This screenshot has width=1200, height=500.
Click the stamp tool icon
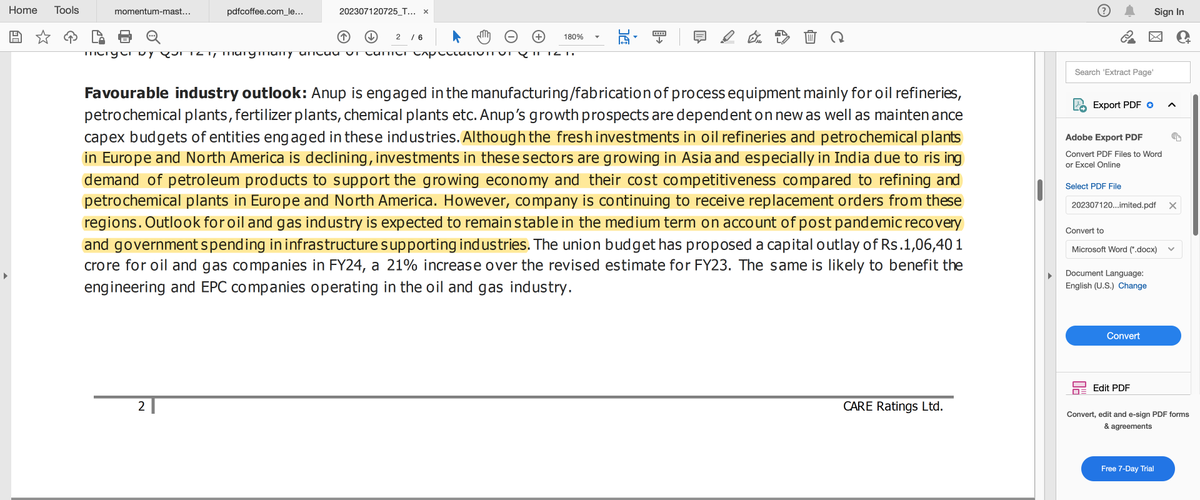[x=782, y=37]
